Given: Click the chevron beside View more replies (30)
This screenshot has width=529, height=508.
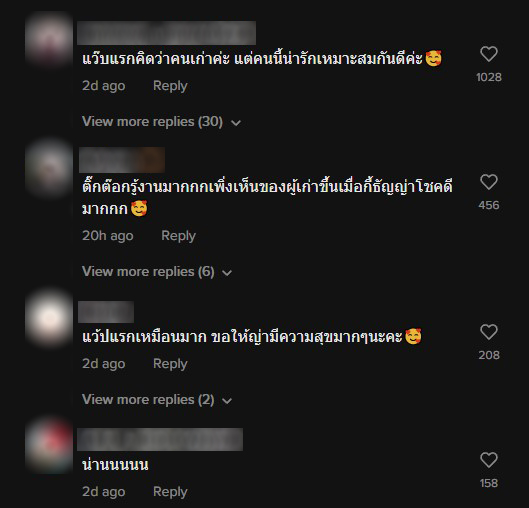Looking at the screenshot, I should 236,123.
